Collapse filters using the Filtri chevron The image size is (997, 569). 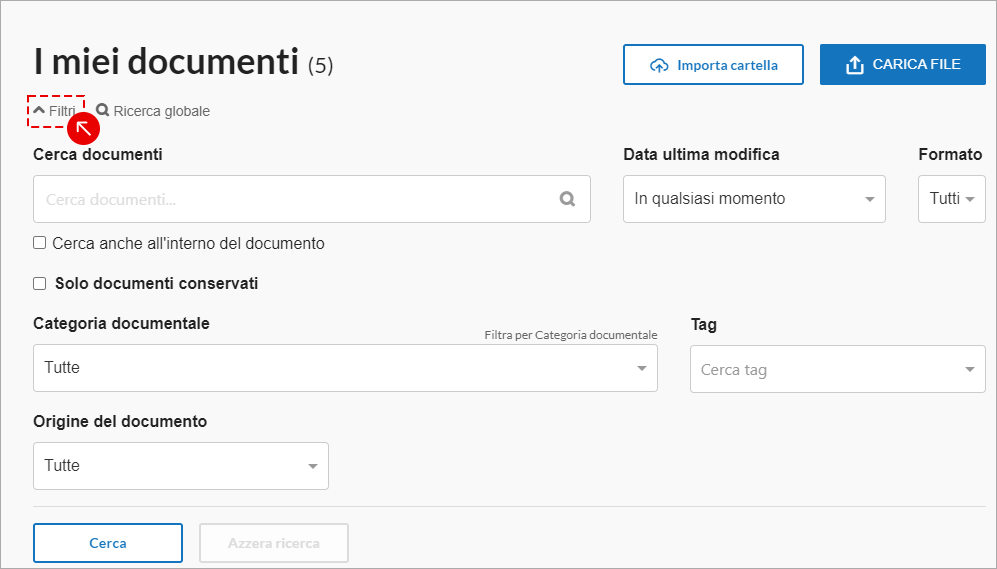pos(39,110)
